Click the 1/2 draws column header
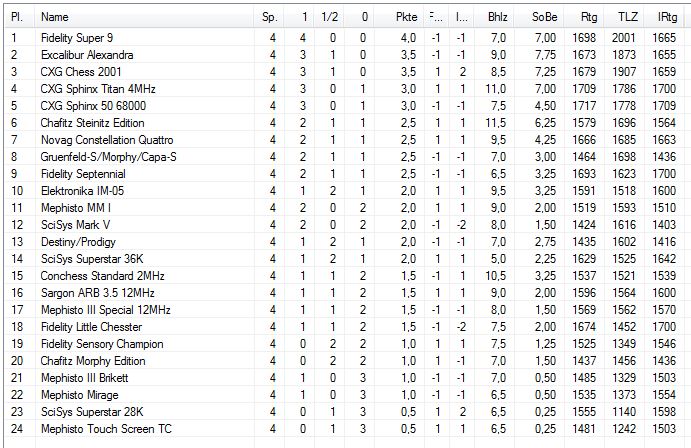 click(x=330, y=17)
